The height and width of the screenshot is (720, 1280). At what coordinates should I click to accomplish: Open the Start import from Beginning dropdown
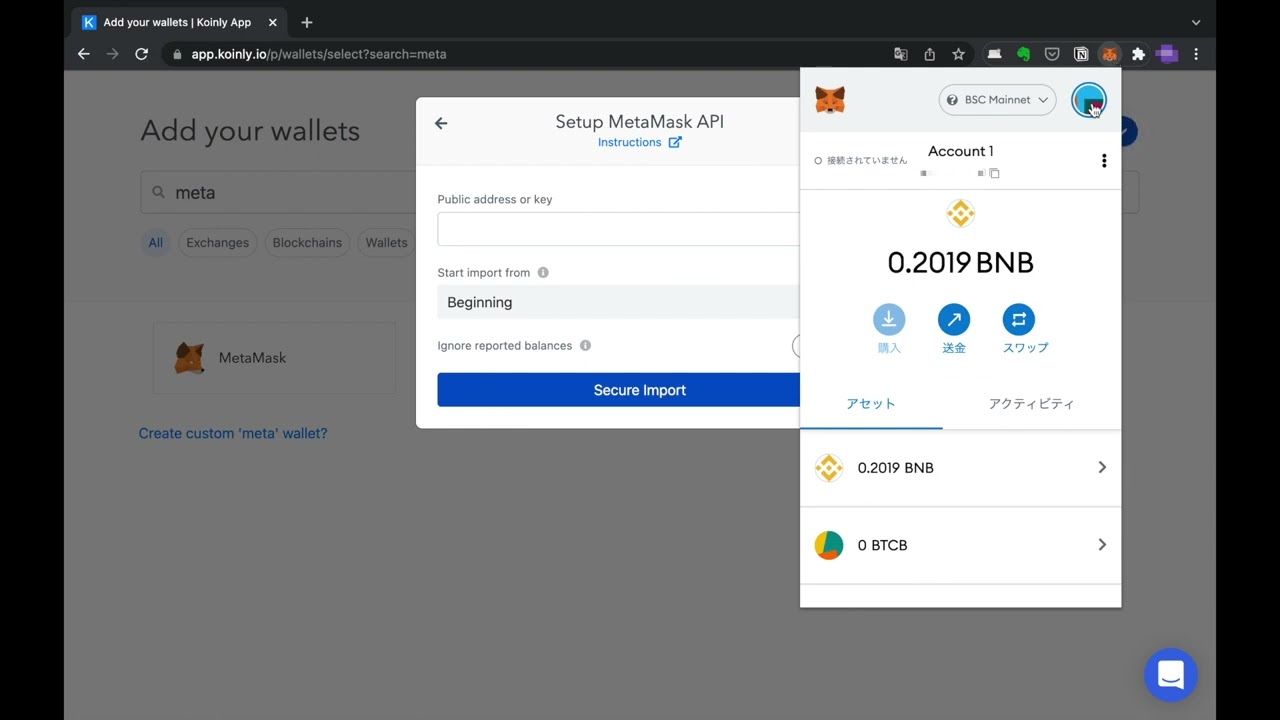618,302
